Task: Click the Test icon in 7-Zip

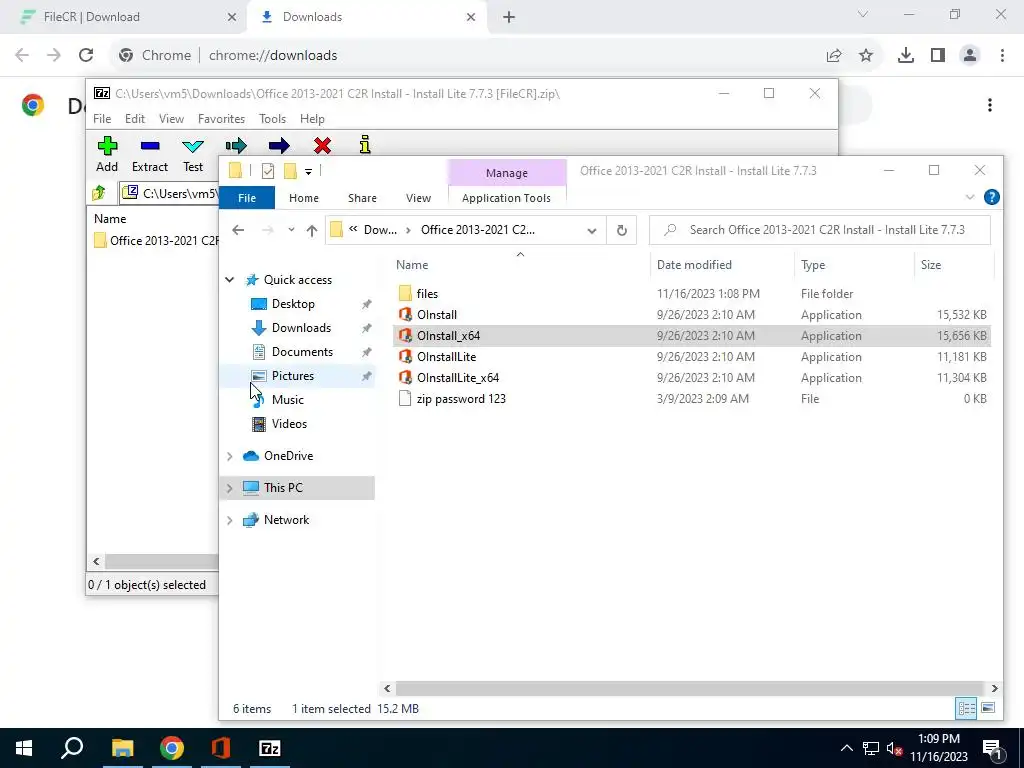Action: (193, 146)
